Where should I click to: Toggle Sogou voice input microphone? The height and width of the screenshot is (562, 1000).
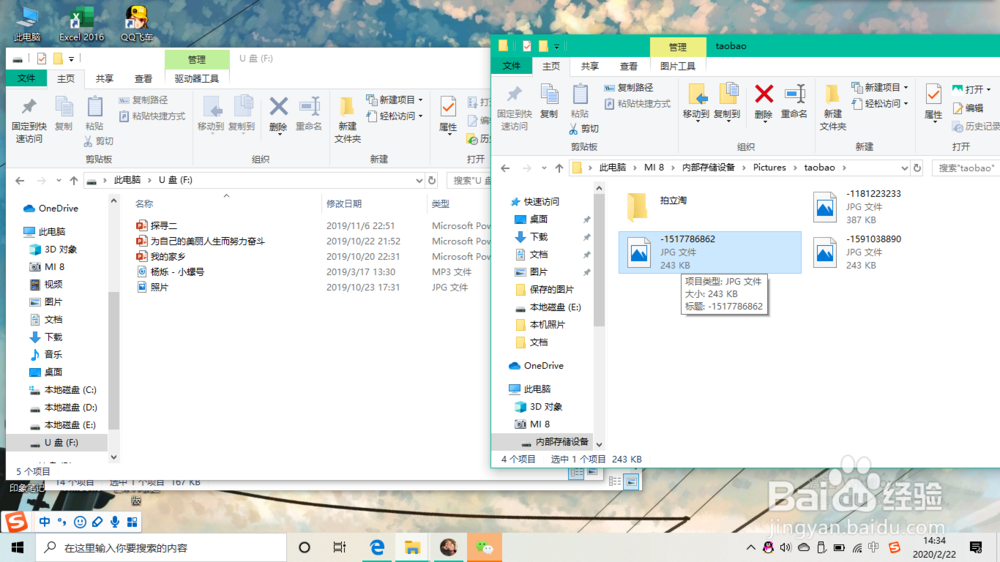pos(115,522)
